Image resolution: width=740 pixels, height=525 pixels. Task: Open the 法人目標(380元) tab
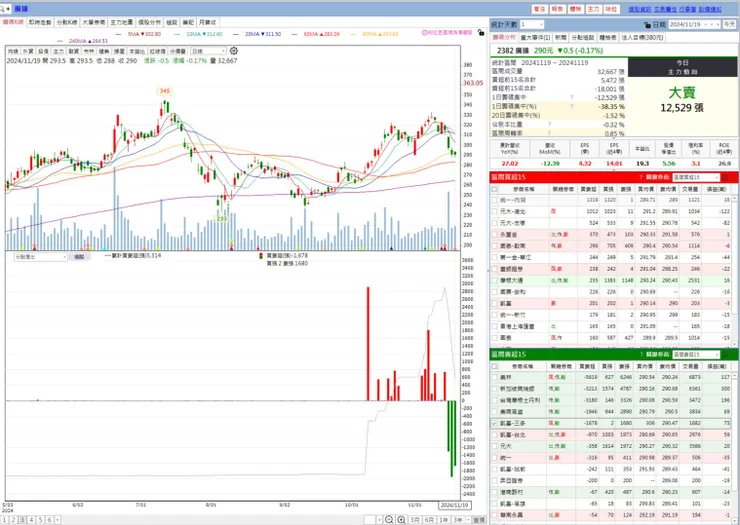(x=642, y=37)
